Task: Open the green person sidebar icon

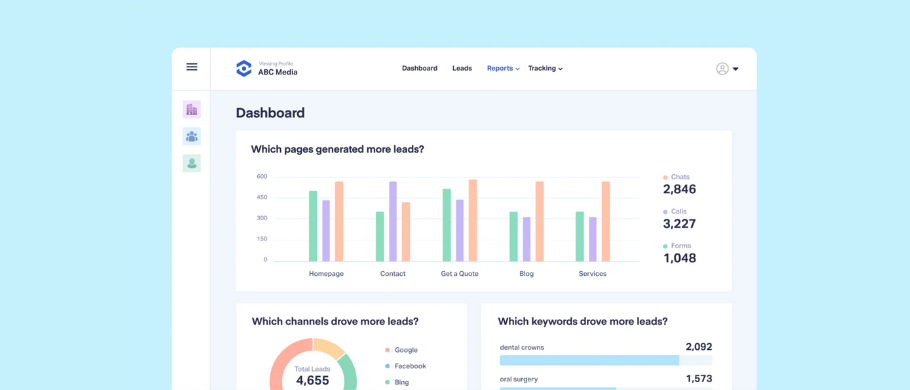Action: [x=192, y=163]
